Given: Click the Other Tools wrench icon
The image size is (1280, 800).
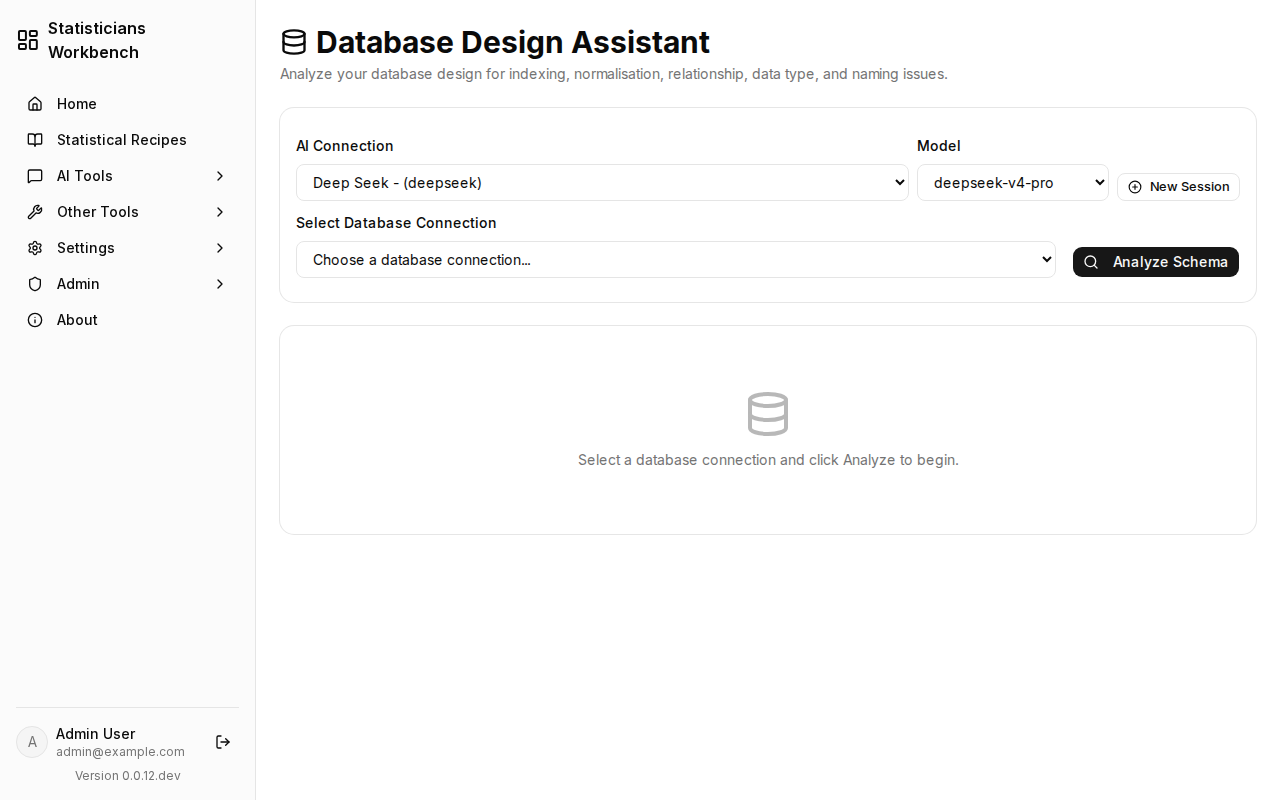Looking at the screenshot, I should (35, 212).
